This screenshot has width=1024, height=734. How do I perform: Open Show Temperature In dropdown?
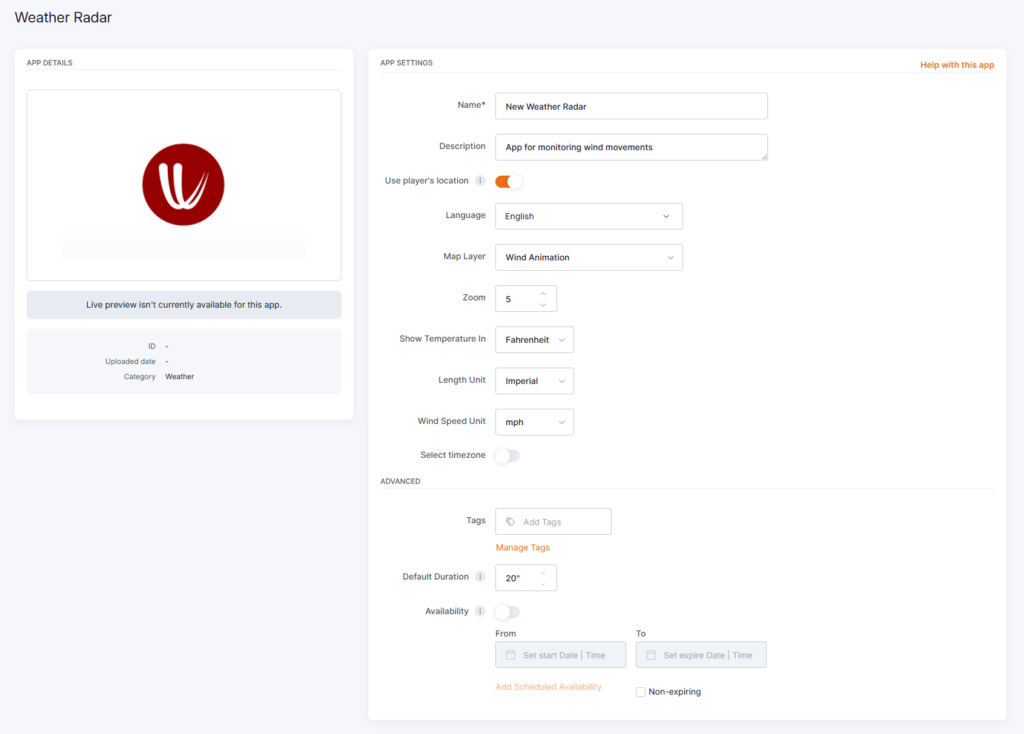point(534,340)
